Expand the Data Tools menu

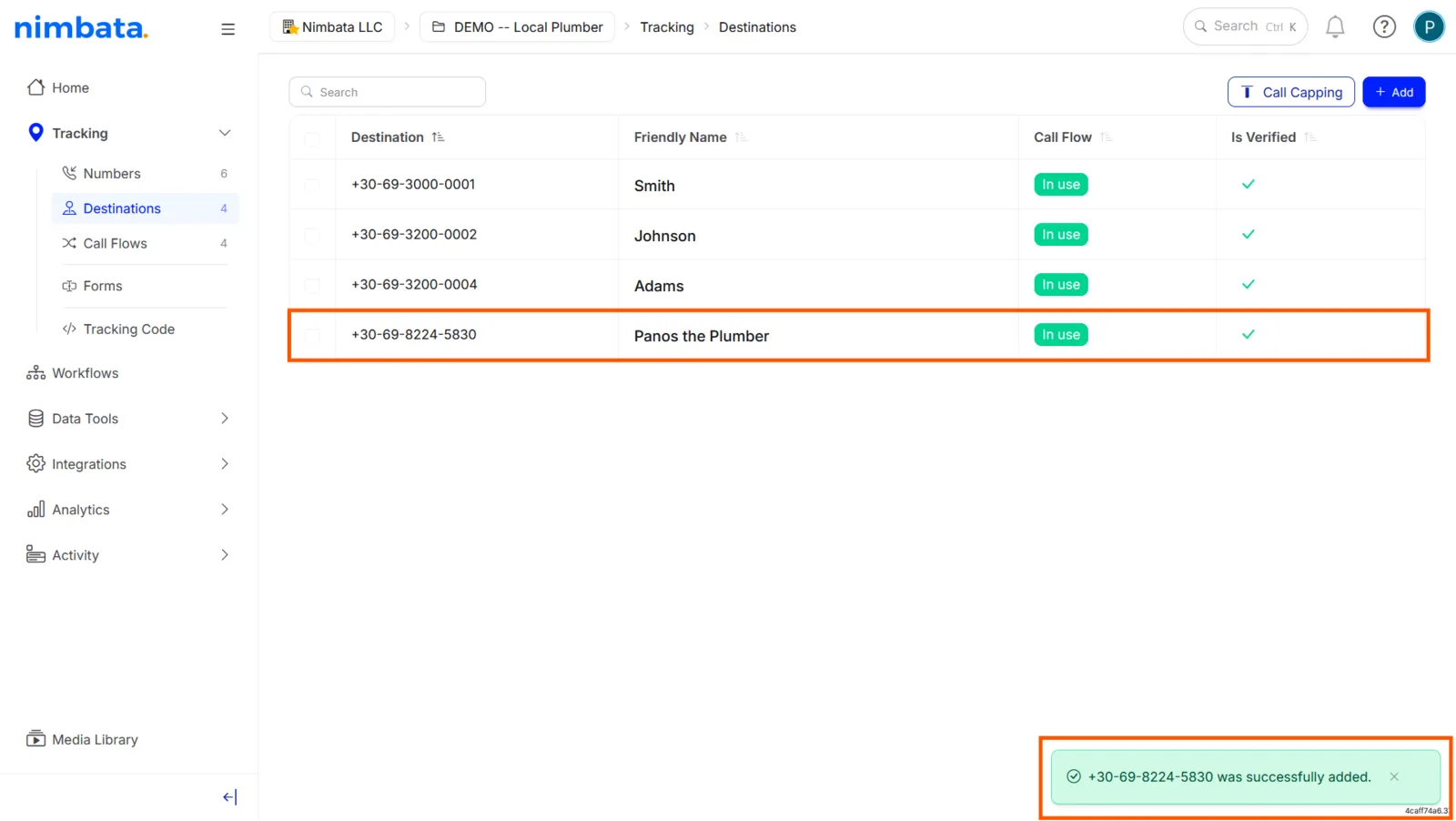225,419
